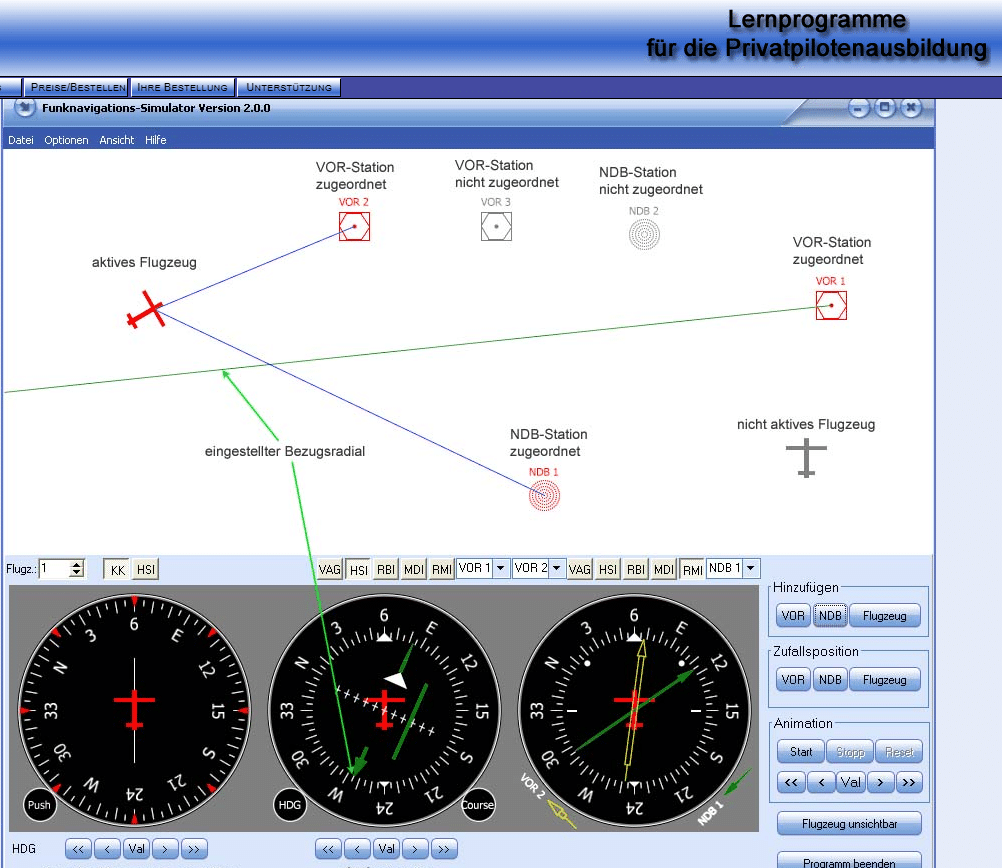Toggle KK compass display mode
Viewport: 1002px width, 868px height.
pyautogui.click(x=118, y=569)
